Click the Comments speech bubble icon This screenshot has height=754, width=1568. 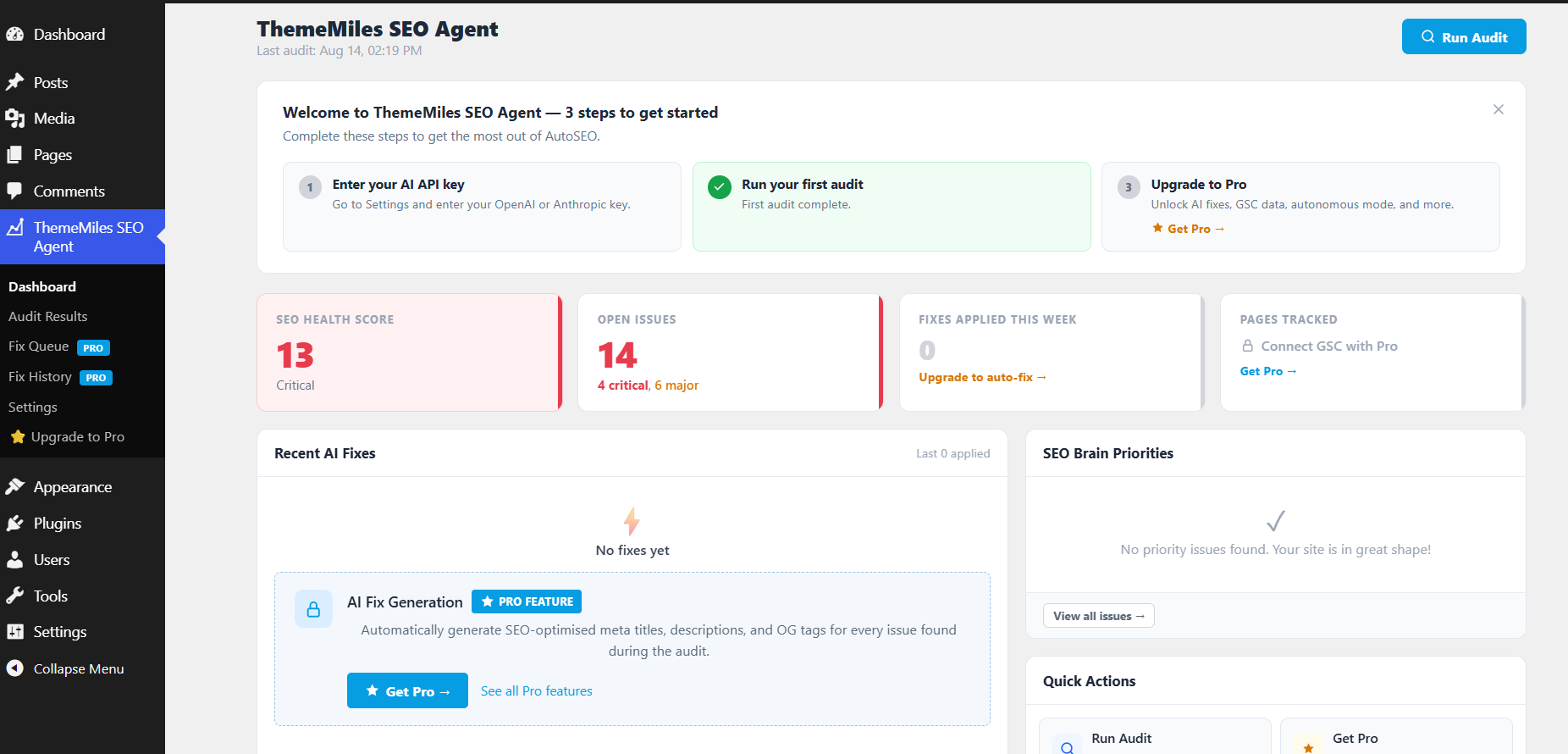pyautogui.click(x=14, y=191)
